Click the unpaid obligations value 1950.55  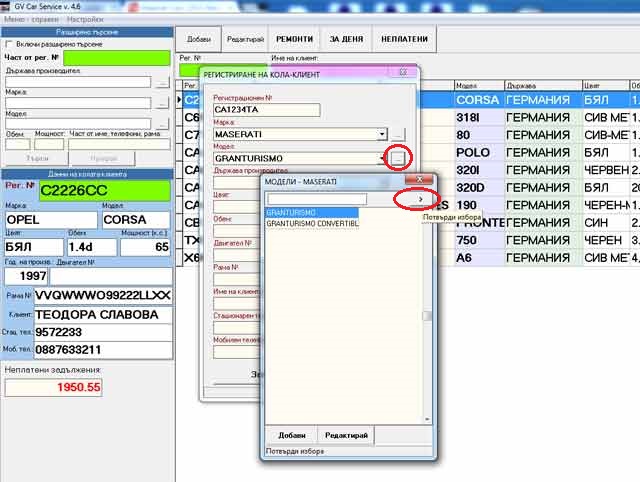tap(53, 387)
